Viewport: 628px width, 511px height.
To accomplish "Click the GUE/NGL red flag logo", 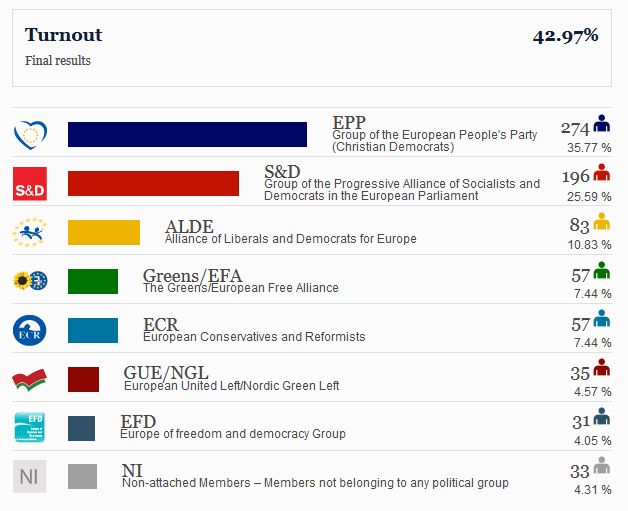I will pos(30,380).
